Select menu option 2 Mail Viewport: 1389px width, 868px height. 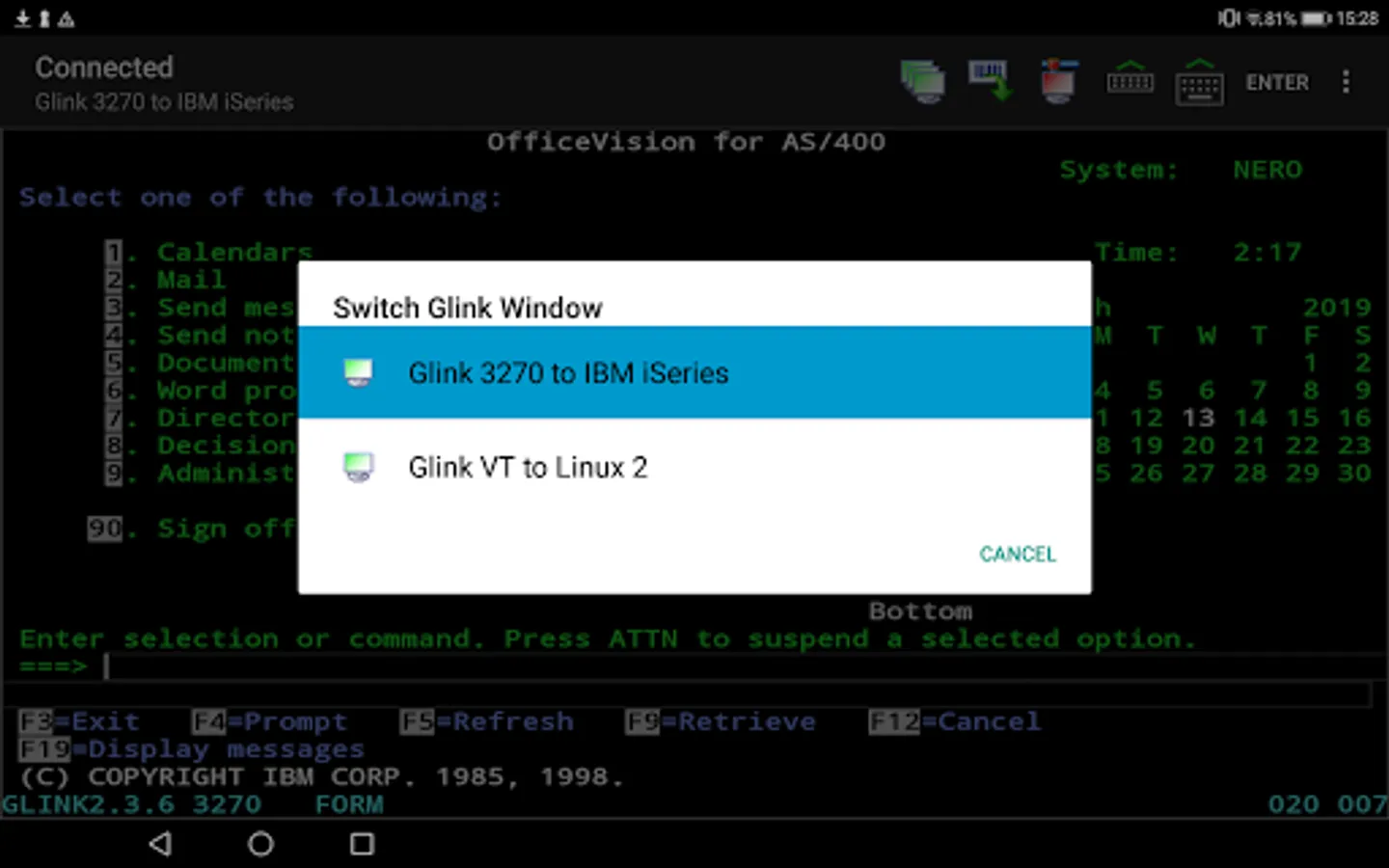click(165, 280)
